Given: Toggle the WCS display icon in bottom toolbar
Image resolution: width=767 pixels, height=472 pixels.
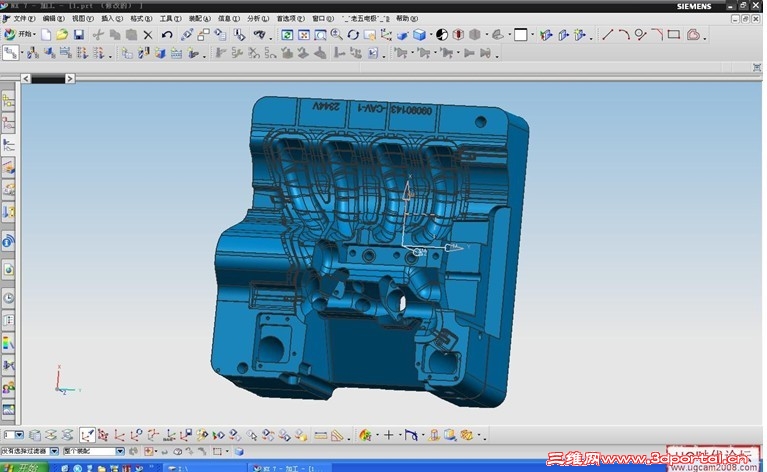Looking at the screenshot, I should pyautogui.click(x=87, y=435).
